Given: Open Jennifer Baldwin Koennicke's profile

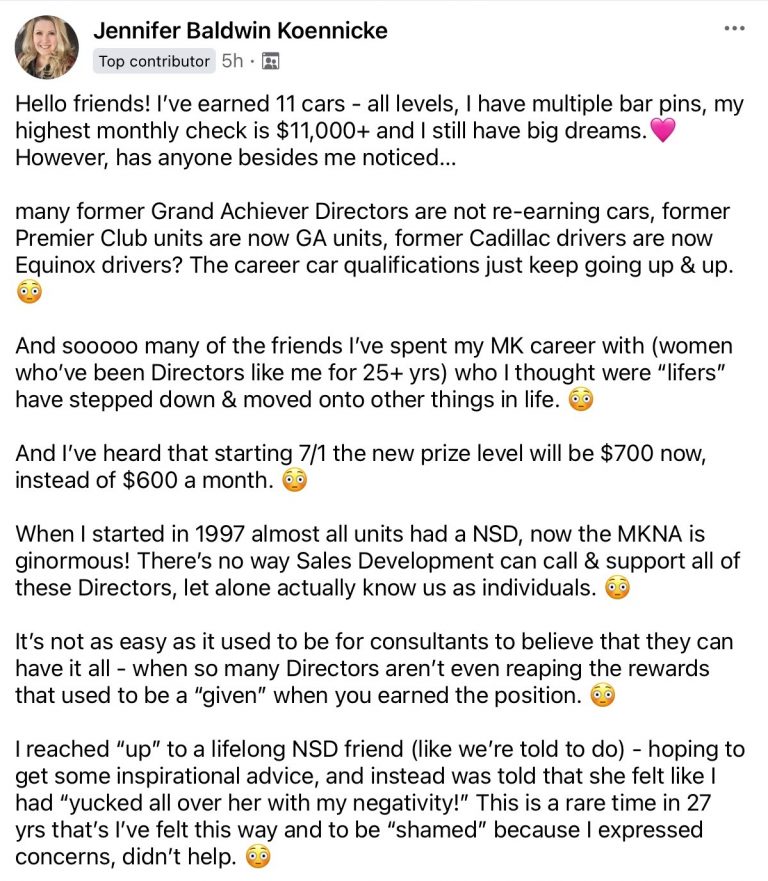Looking at the screenshot, I should pos(242,31).
